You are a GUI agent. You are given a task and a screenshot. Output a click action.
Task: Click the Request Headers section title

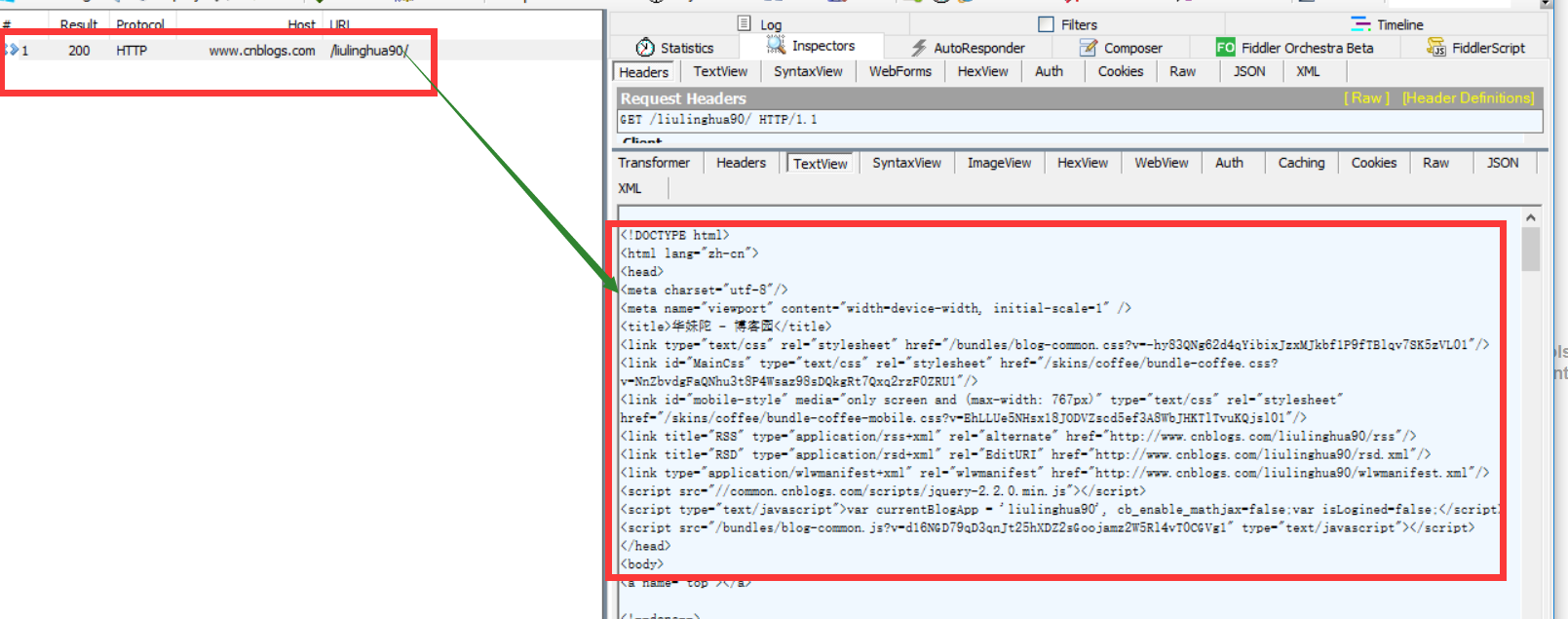[683, 98]
